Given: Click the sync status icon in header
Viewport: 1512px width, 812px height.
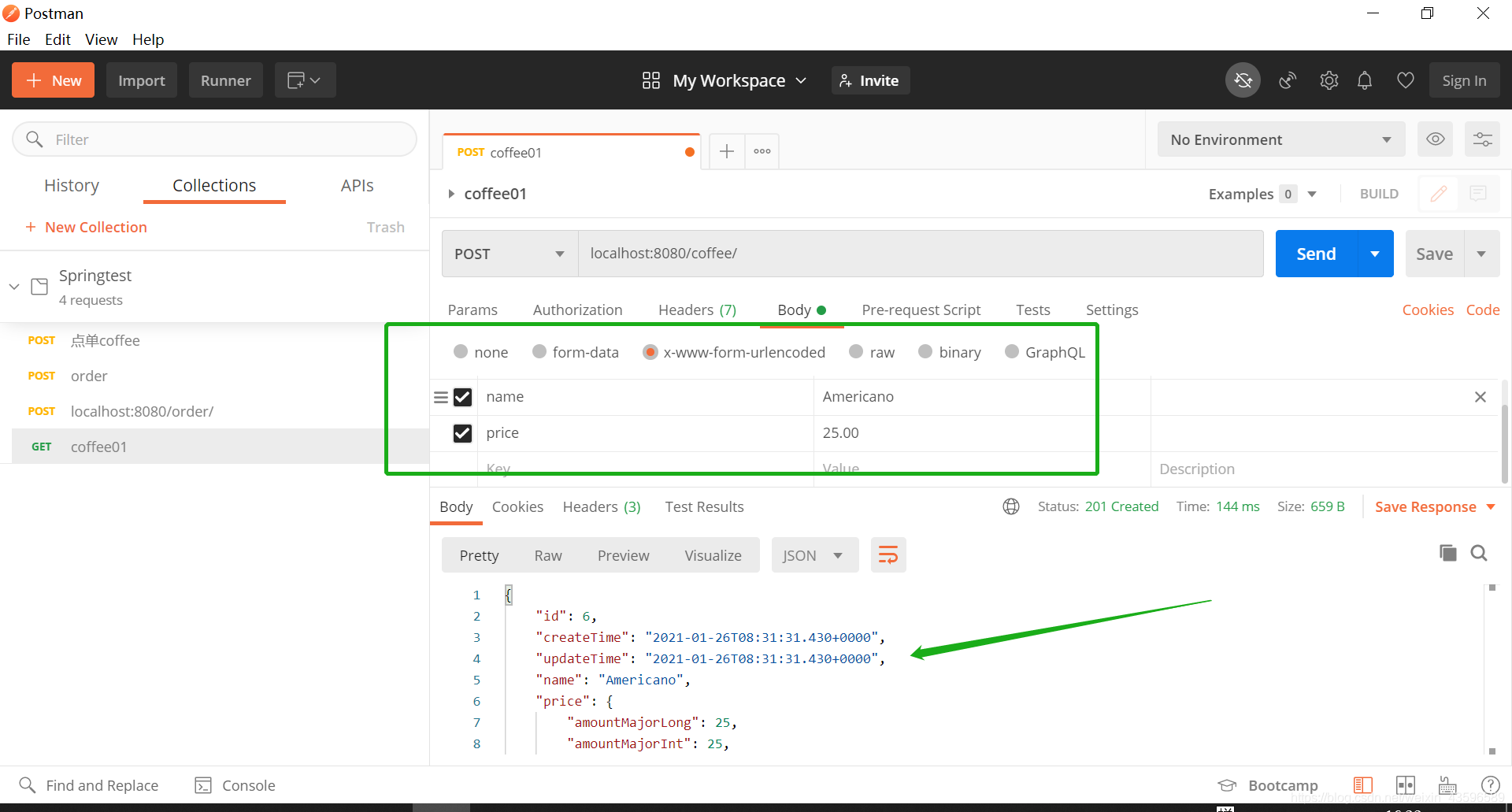Looking at the screenshot, I should [x=1243, y=80].
